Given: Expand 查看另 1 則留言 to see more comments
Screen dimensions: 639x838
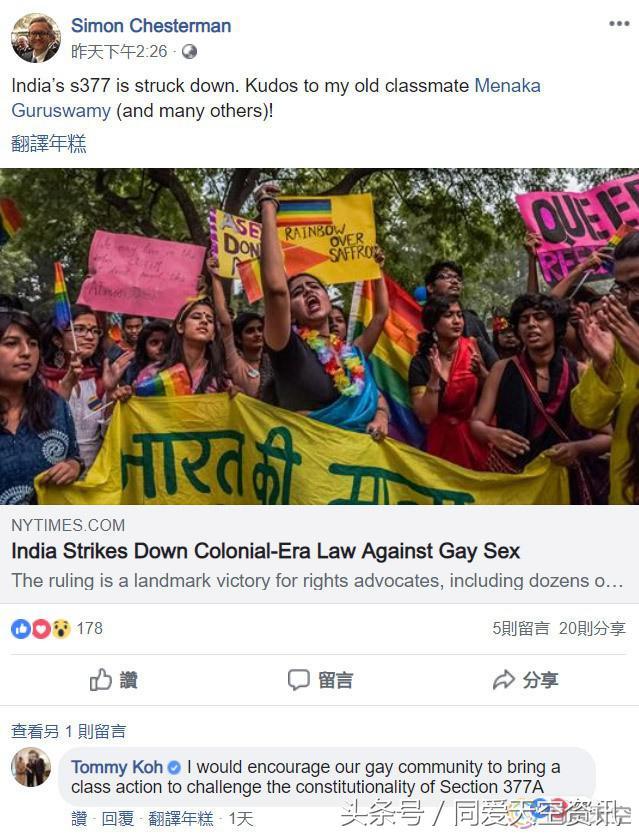Looking at the screenshot, I should click(68, 731).
